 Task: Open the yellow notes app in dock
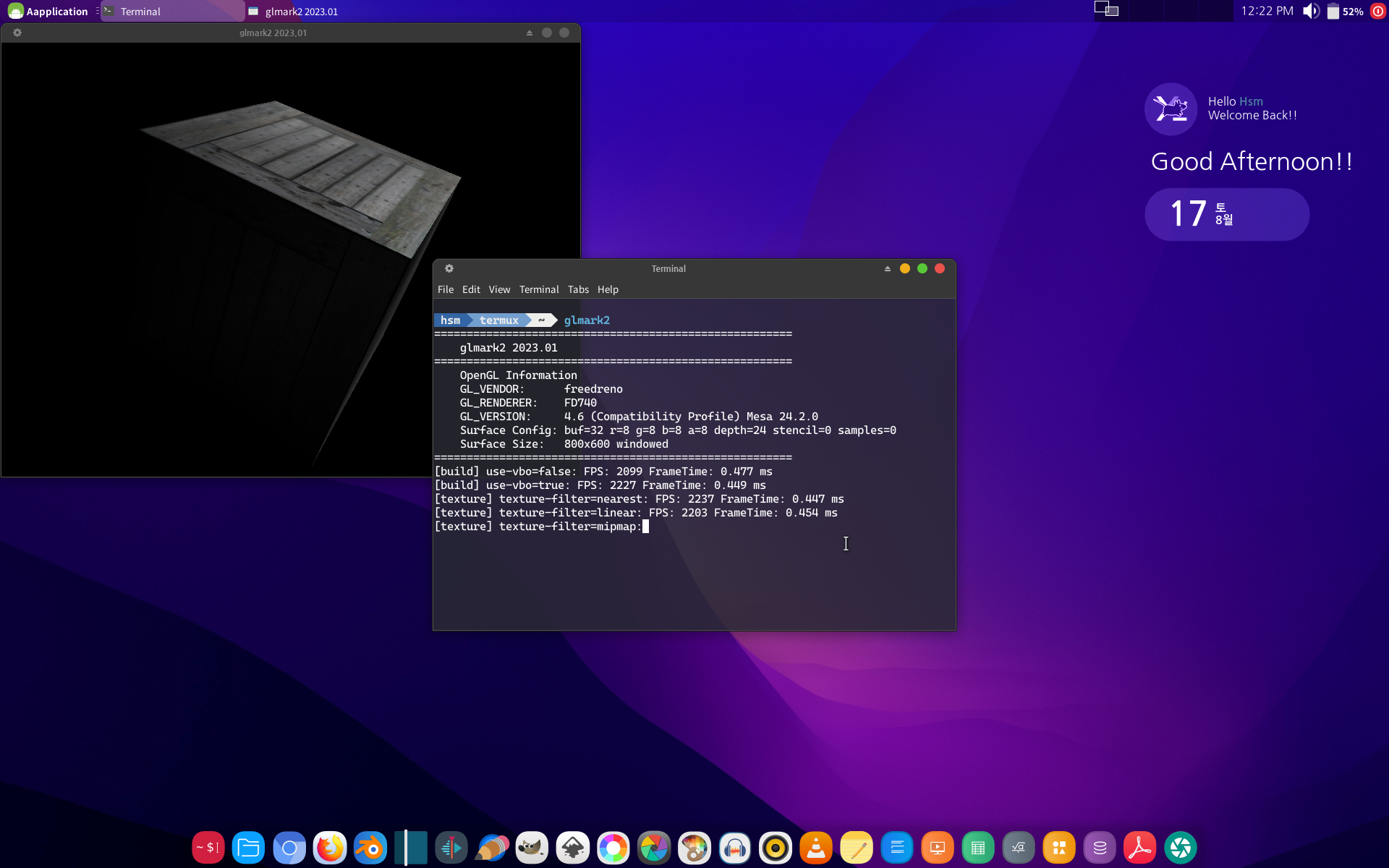click(857, 848)
